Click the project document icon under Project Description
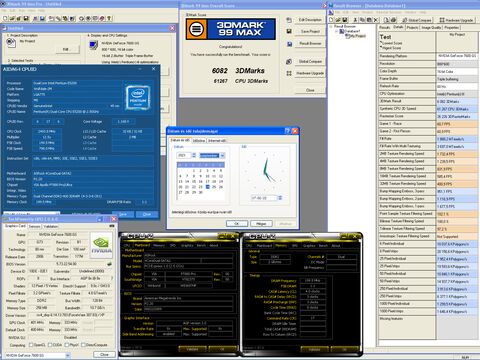The image size is (480, 360). pyautogui.click(x=11, y=42)
